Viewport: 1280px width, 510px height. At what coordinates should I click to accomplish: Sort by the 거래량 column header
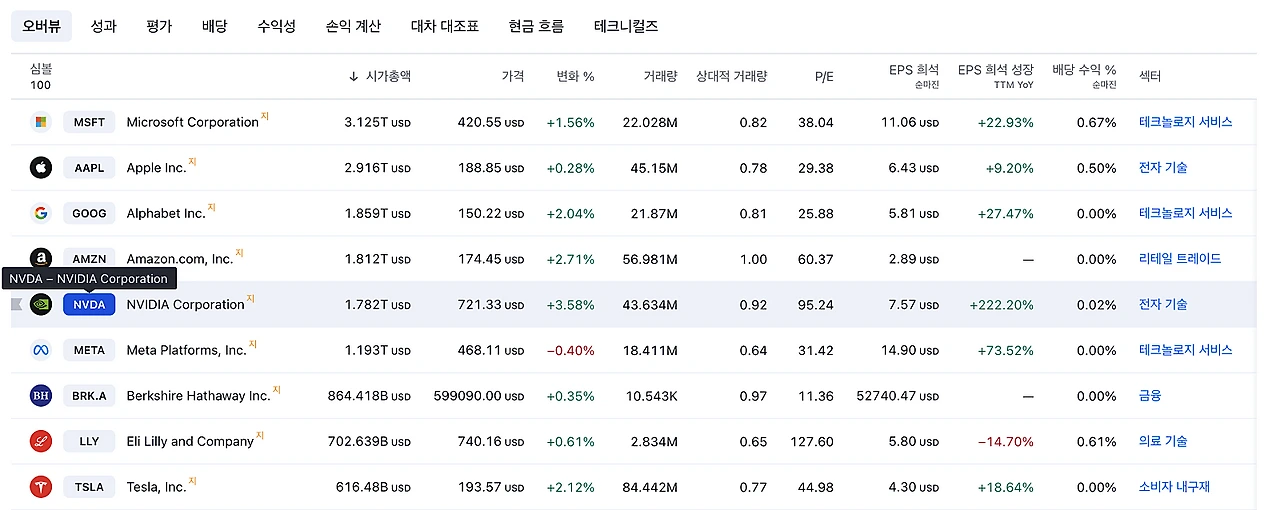pyautogui.click(x=660, y=76)
